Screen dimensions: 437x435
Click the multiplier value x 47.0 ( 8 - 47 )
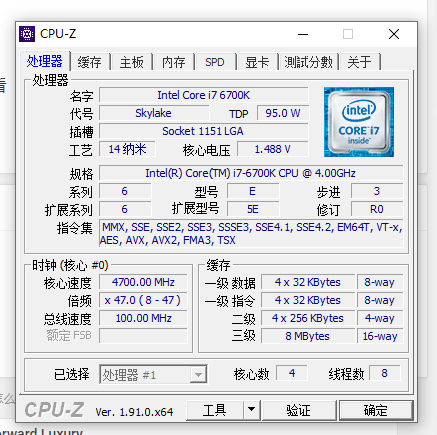pyautogui.click(x=143, y=300)
